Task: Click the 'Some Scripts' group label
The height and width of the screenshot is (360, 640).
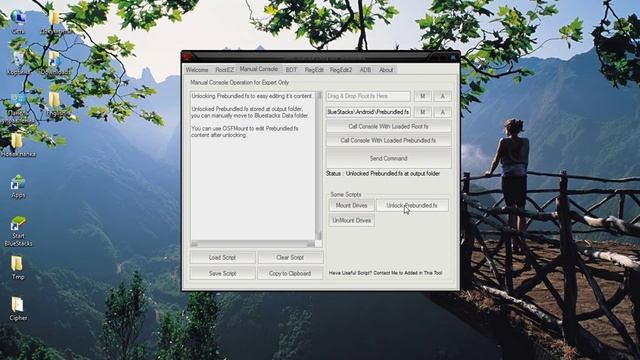Action: point(346,195)
